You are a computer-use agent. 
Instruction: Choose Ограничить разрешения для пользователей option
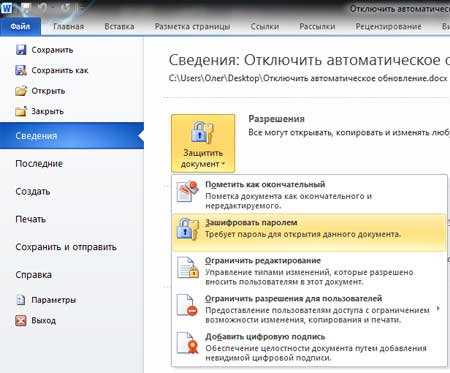click(309, 309)
